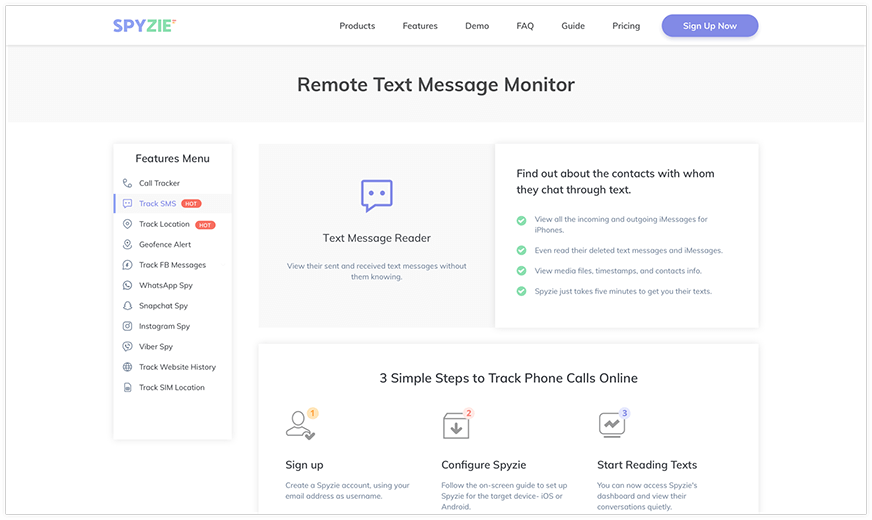Click green check beside 'Spyzie just takes five minutes'

(x=521, y=291)
